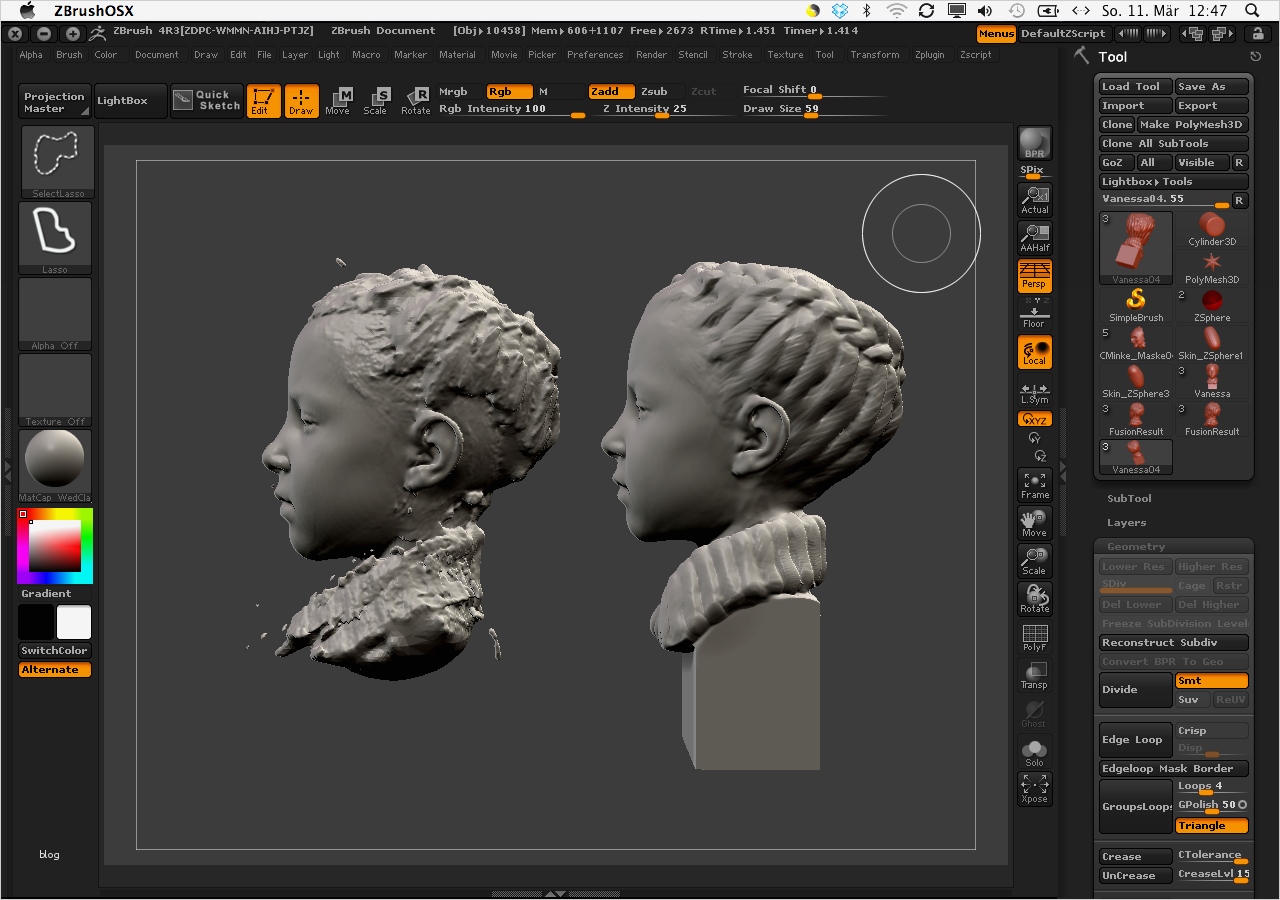Collapse the Geometry section
This screenshot has width=1280, height=900.
(x=1135, y=546)
